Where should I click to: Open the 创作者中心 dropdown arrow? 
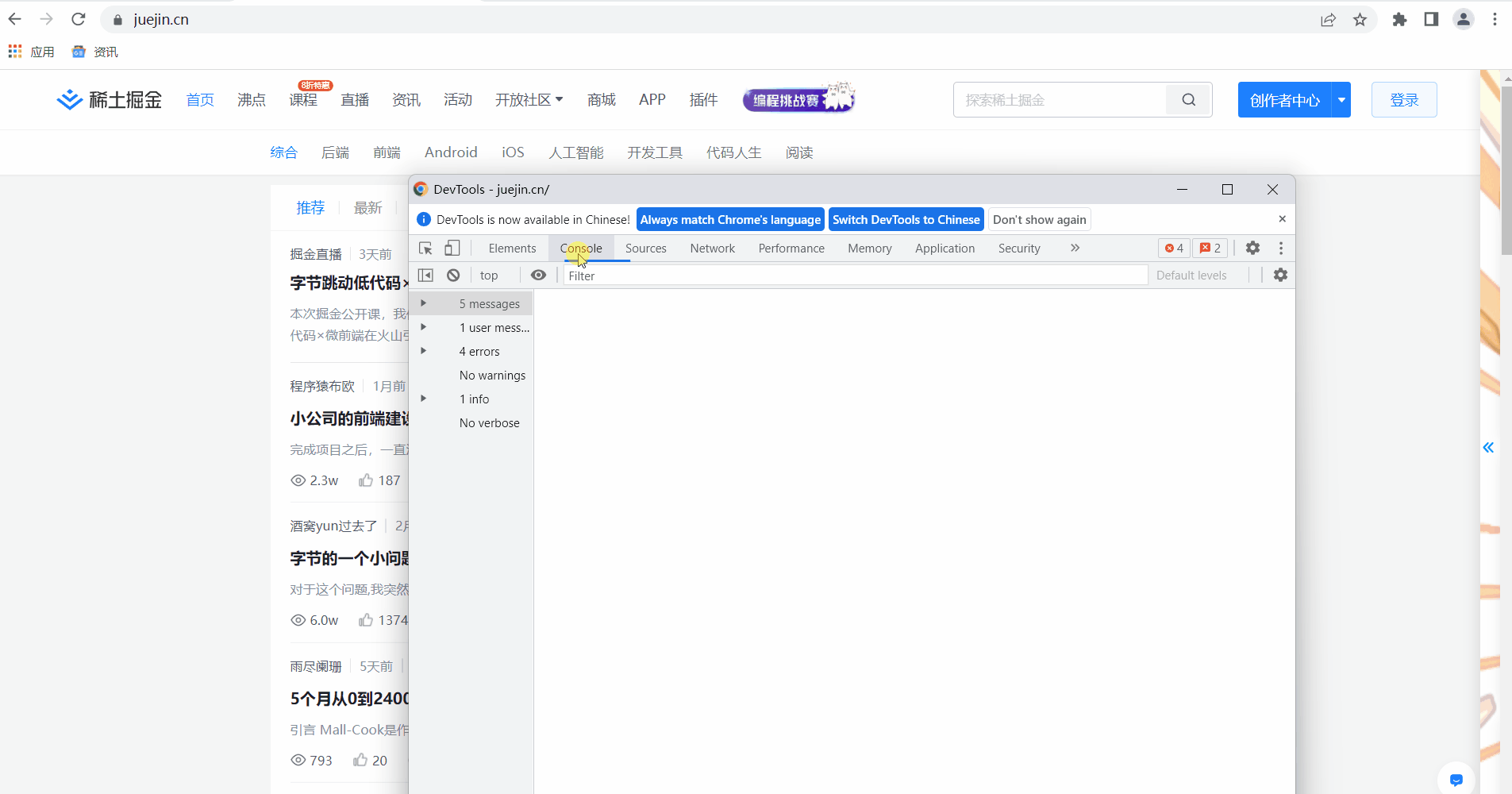1341,100
